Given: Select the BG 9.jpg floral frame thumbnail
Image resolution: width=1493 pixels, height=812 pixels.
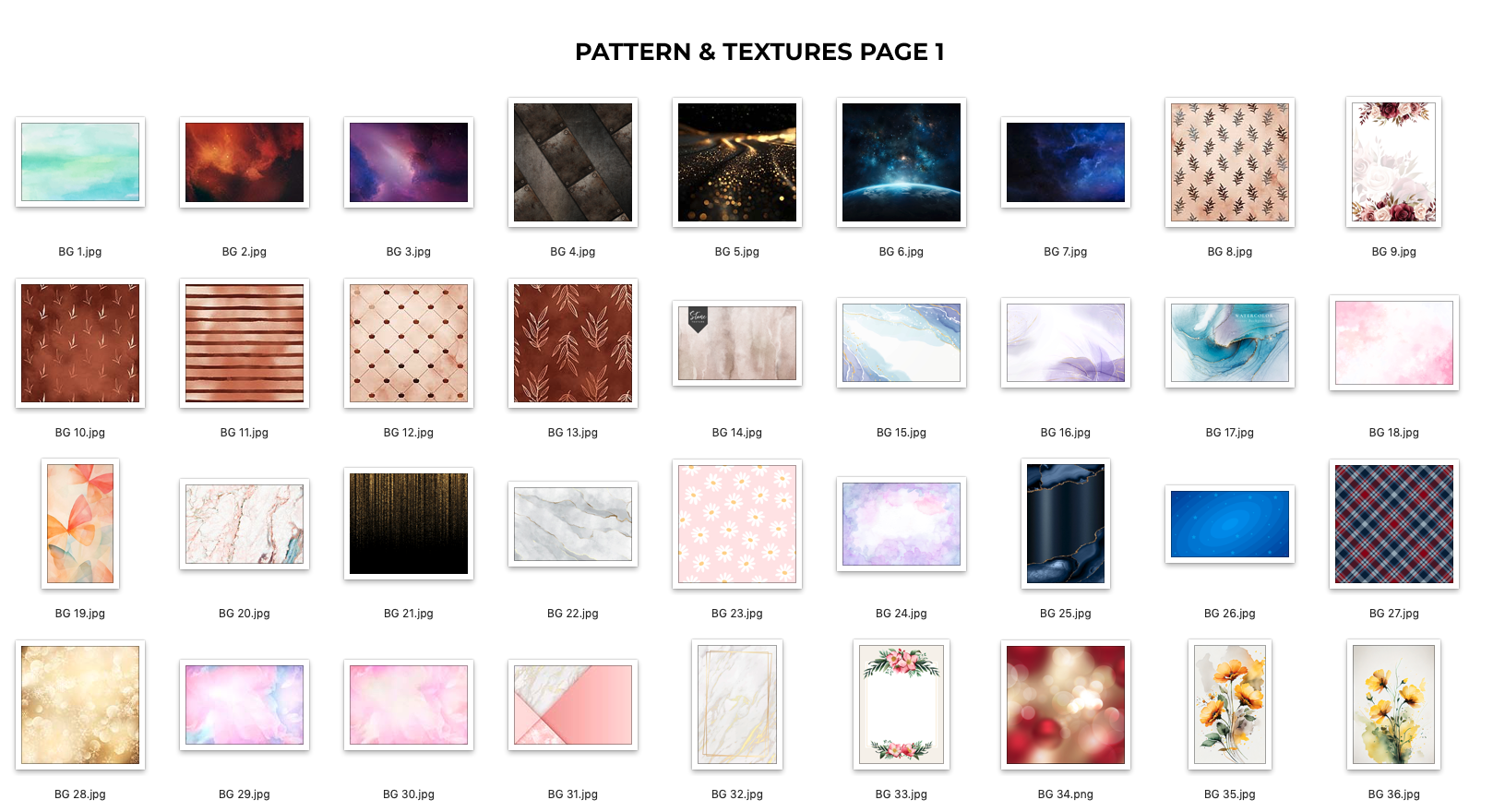Looking at the screenshot, I should [x=1394, y=162].
